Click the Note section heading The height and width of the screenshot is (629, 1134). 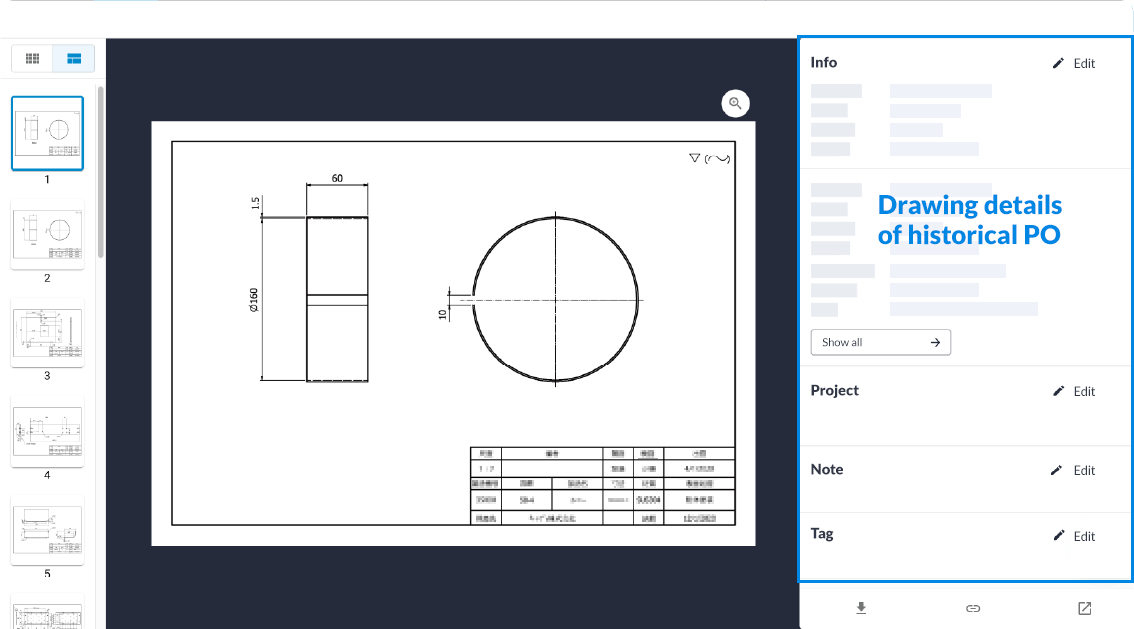pos(827,469)
